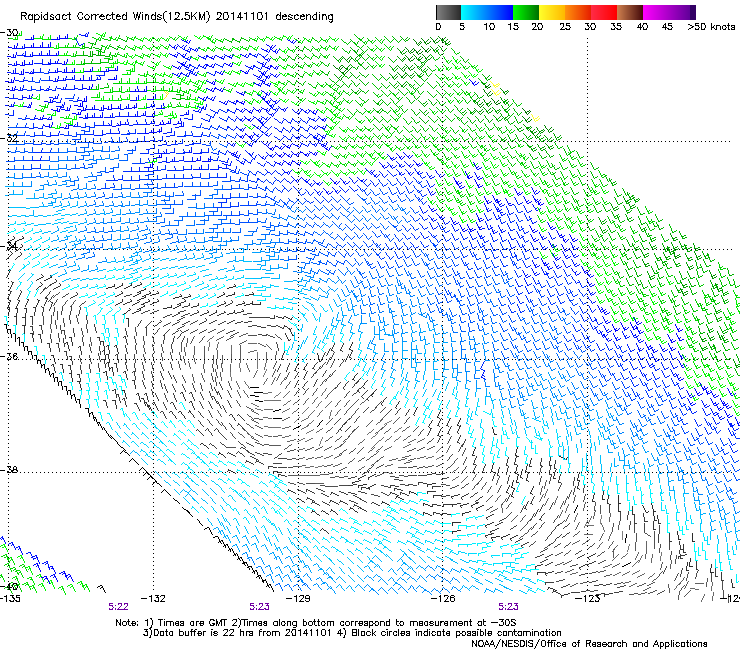The image size is (740, 650).
Task: Click the title text 'Rapidscat Corrected Winds'
Action: click(x=91, y=17)
